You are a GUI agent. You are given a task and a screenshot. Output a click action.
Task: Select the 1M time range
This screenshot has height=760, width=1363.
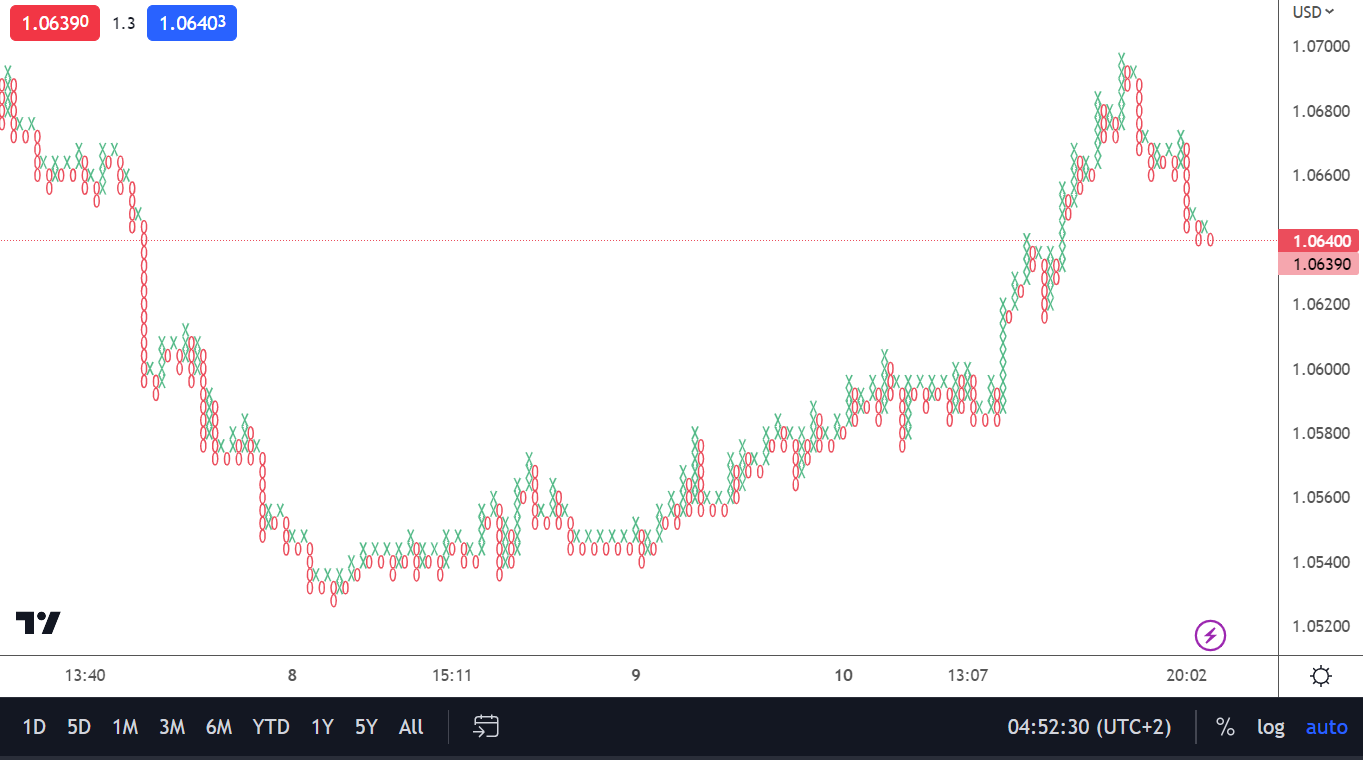(x=125, y=727)
